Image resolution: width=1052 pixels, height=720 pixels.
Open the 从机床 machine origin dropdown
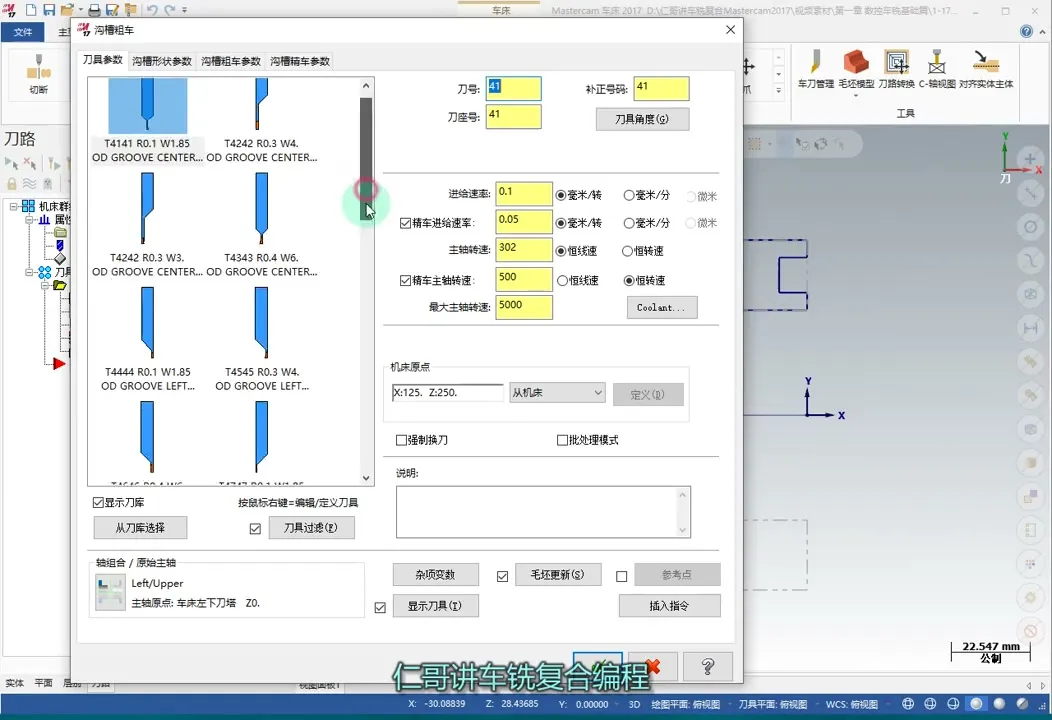click(x=598, y=392)
